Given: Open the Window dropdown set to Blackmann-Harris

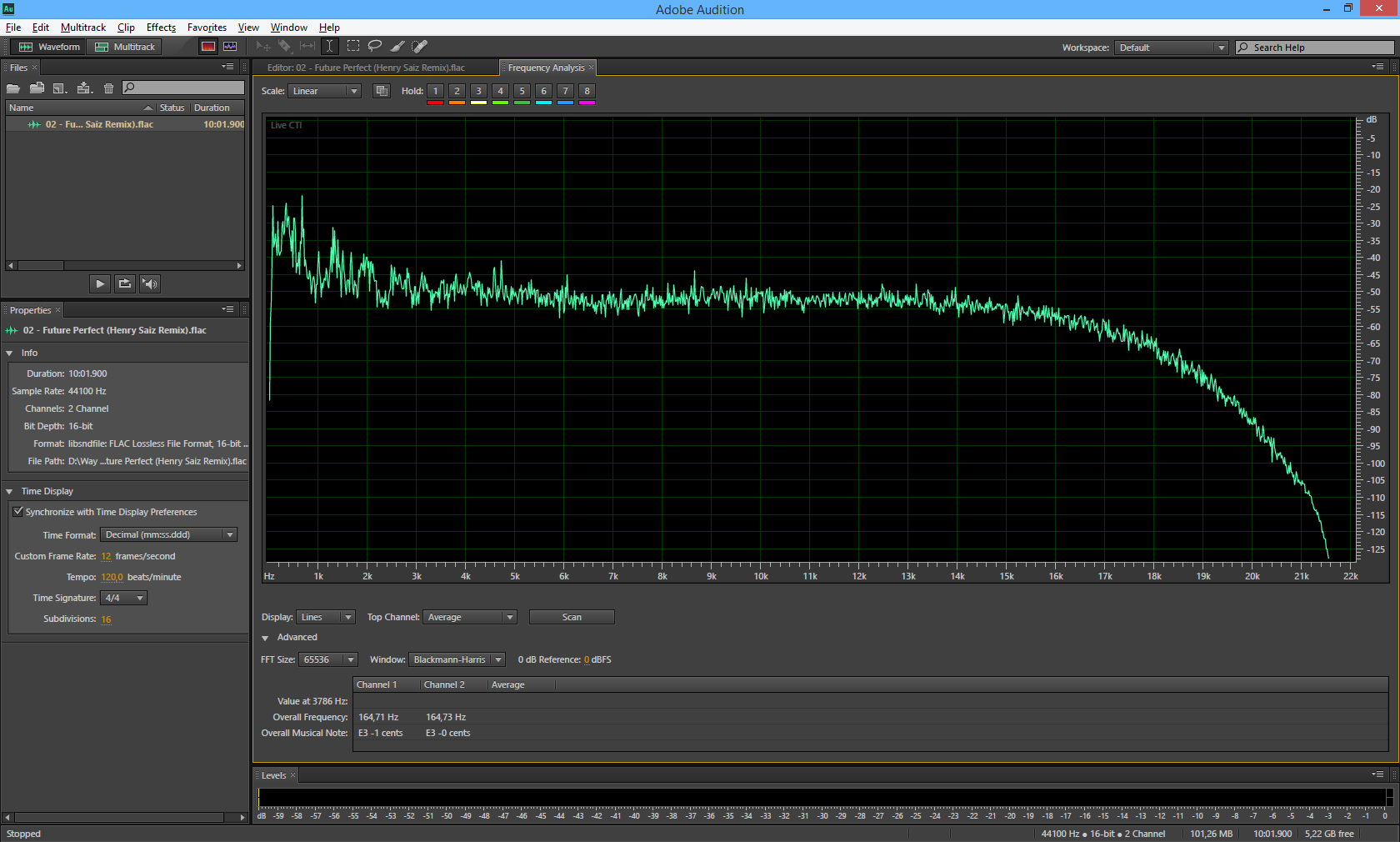Looking at the screenshot, I should pos(457,659).
